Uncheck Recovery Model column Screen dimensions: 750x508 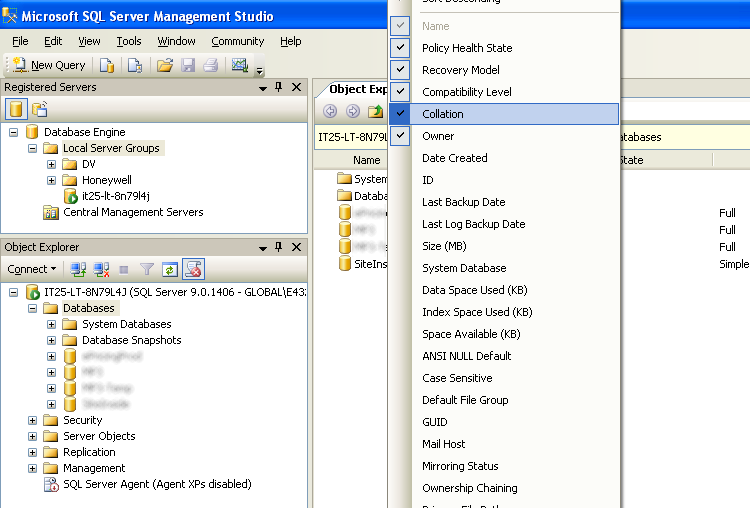click(x=504, y=70)
